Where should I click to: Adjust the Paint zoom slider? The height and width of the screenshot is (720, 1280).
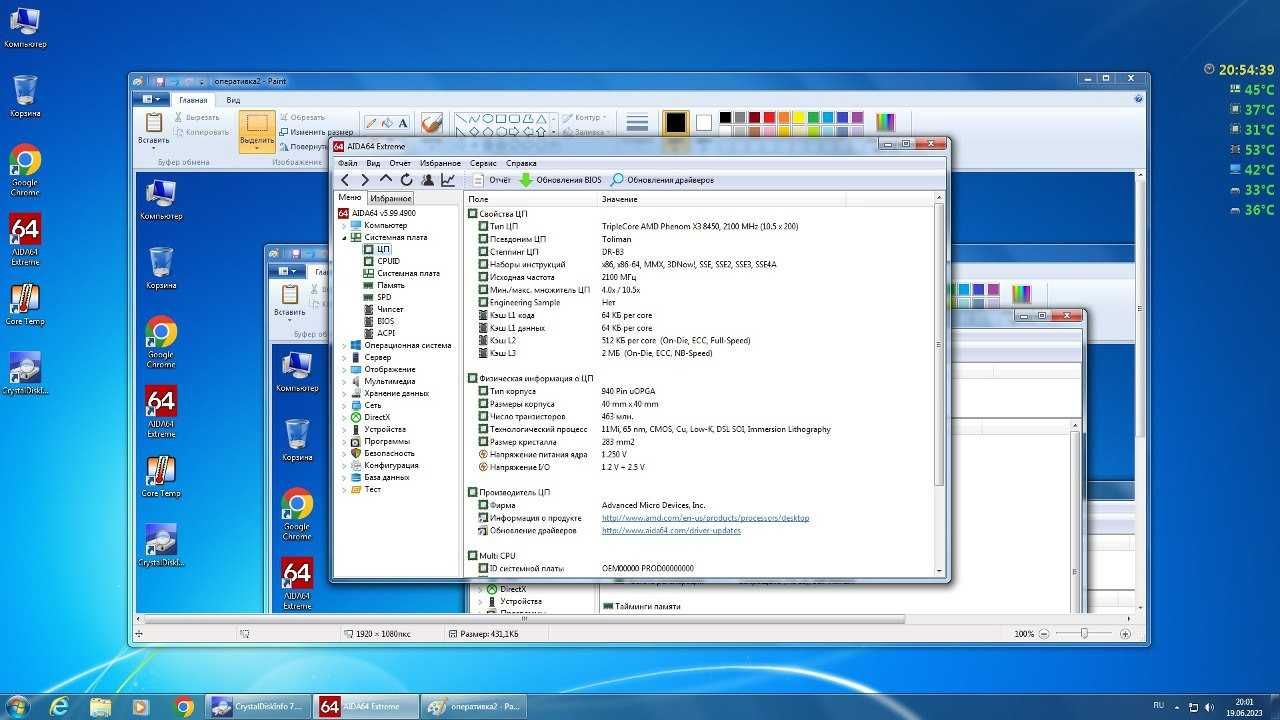click(x=1084, y=634)
